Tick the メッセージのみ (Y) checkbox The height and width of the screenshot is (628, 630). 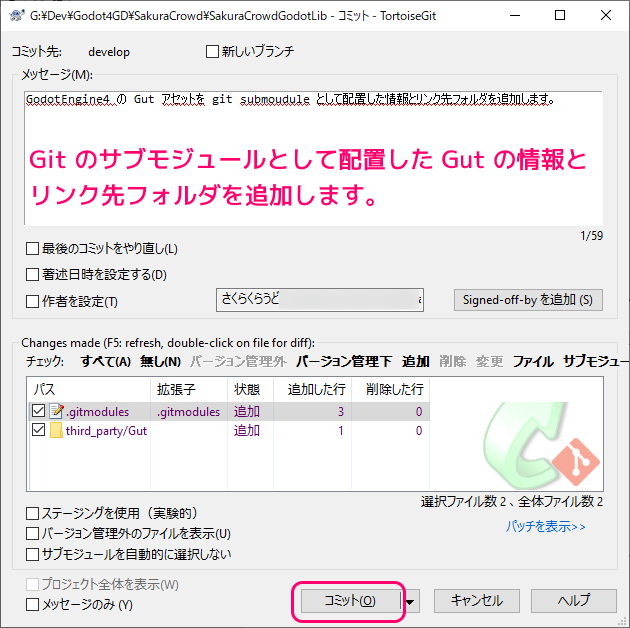(x=32, y=604)
